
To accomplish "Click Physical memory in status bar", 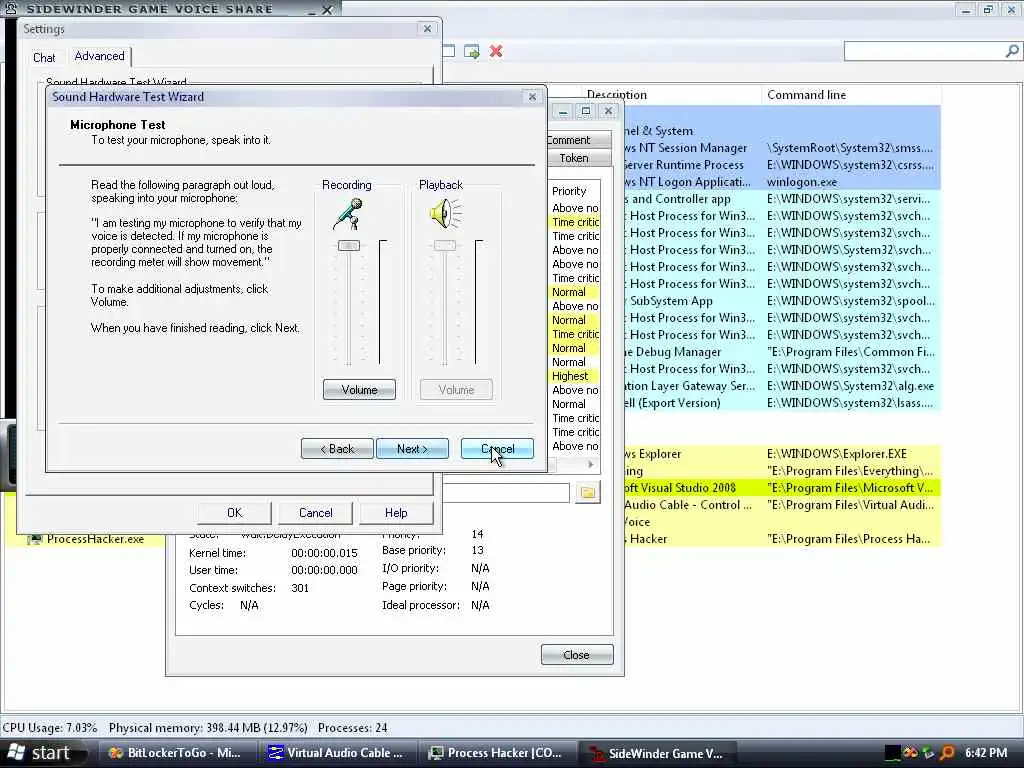I will pyautogui.click(x=208, y=728).
